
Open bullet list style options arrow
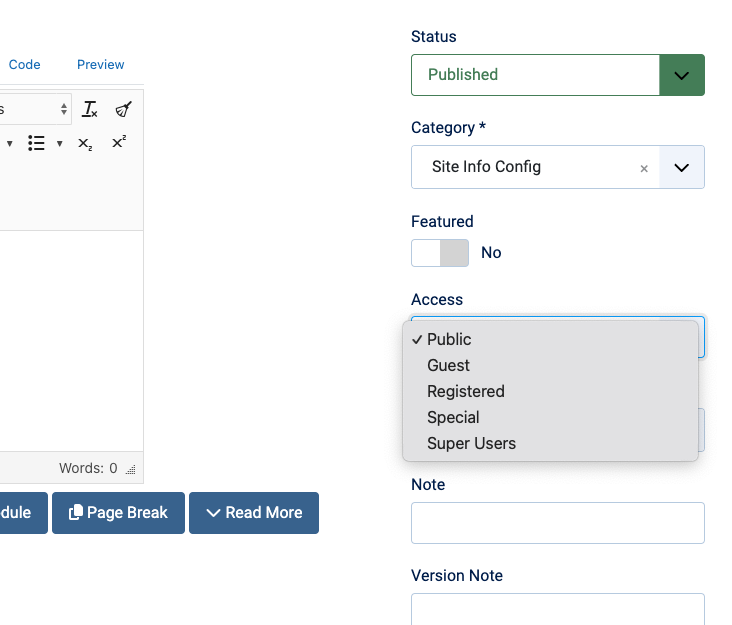pos(59,143)
